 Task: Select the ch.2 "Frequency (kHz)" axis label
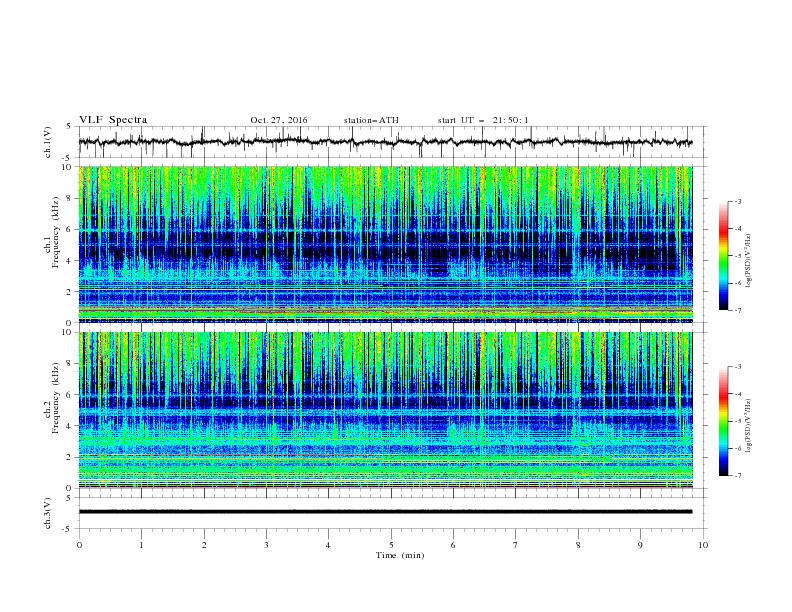pyautogui.click(x=55, y=397)
